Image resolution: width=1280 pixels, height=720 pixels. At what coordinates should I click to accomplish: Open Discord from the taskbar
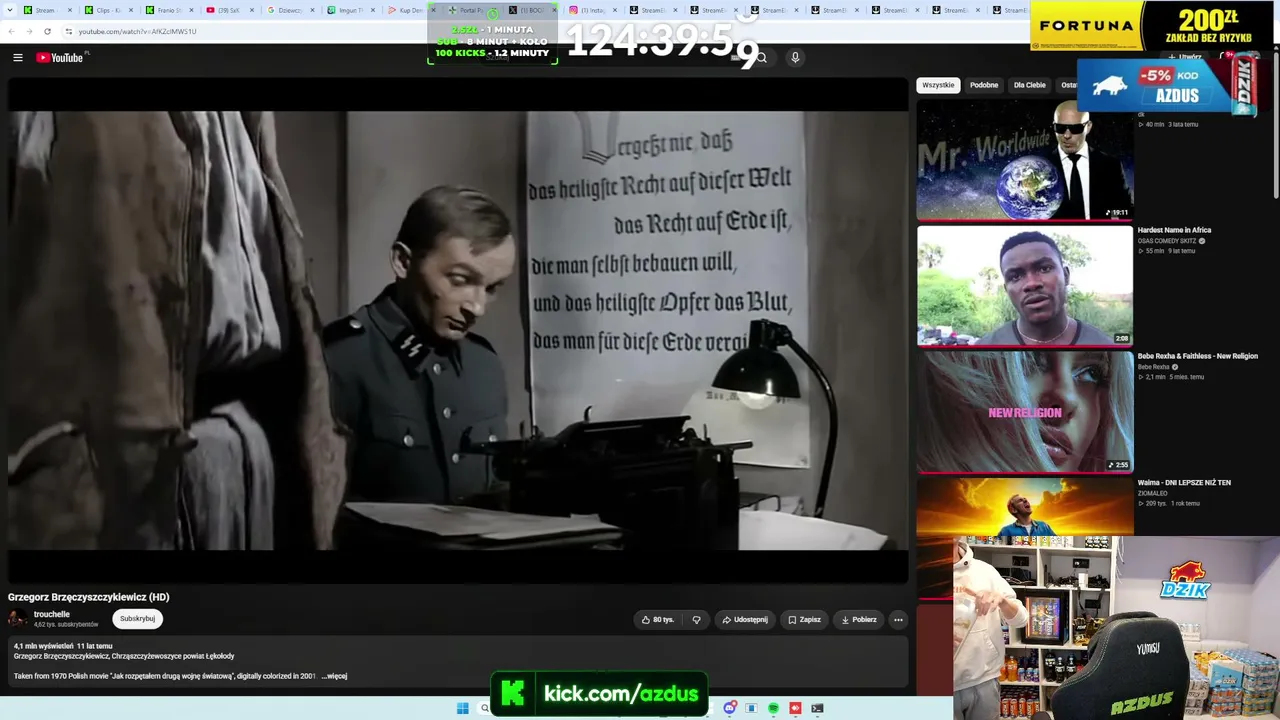(731, 708)
